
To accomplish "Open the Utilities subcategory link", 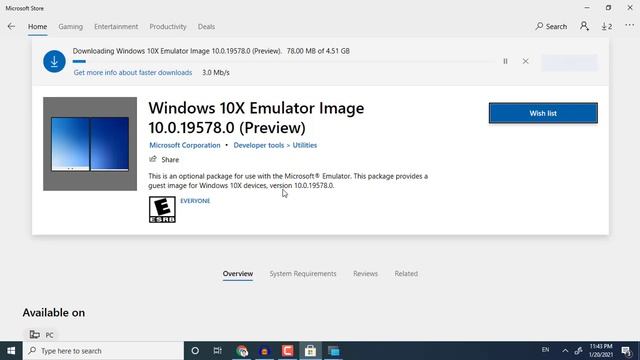I will coord(304,145).
